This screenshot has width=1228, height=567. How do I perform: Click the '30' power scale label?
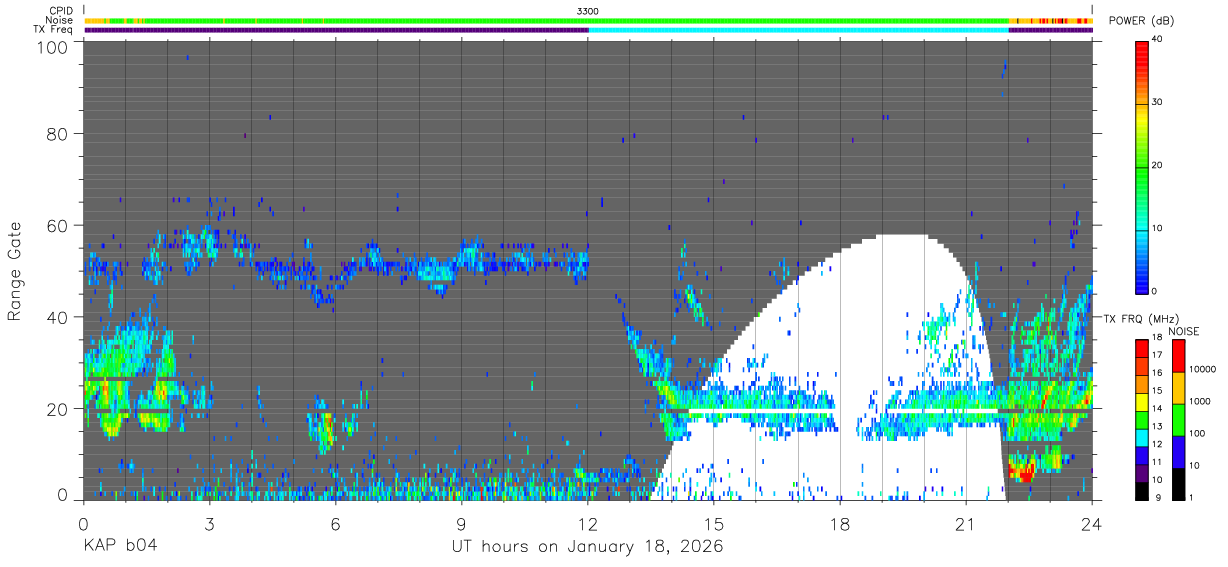pos(1158,103)
